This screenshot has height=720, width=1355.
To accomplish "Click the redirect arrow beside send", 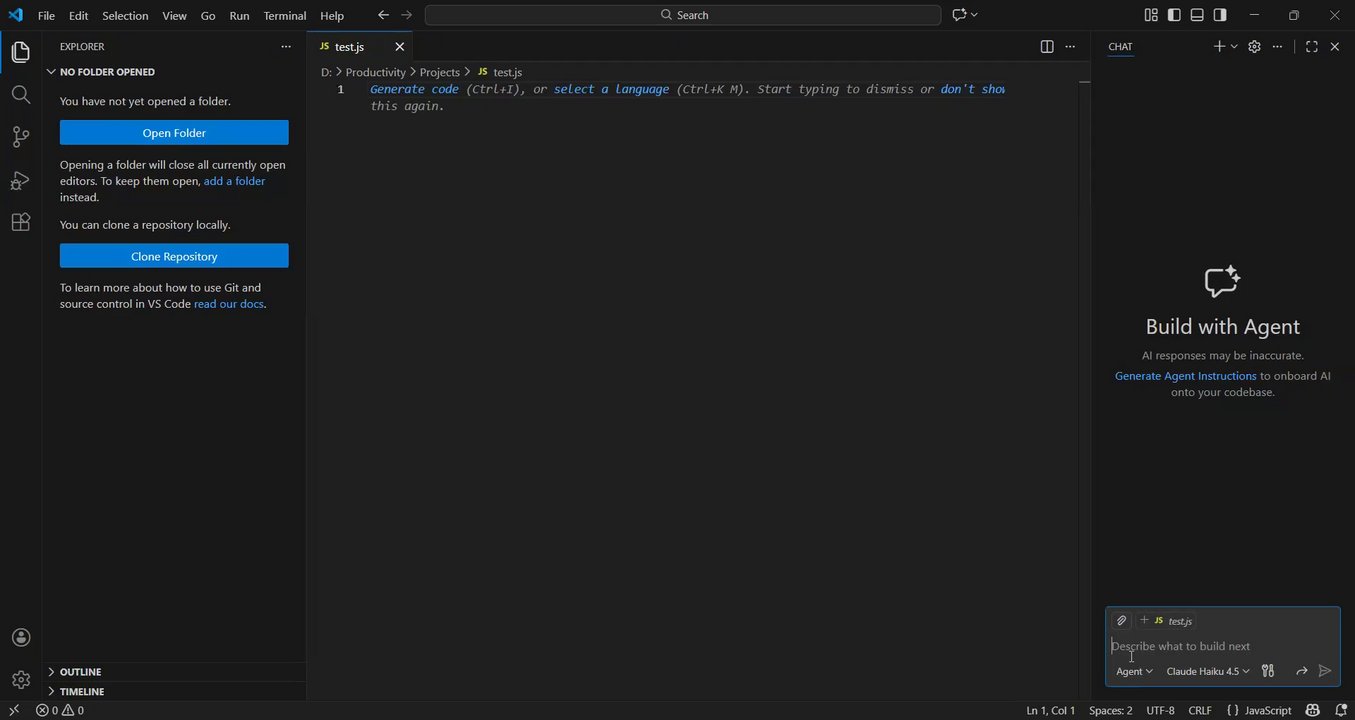I will [x=1301, y=671].
